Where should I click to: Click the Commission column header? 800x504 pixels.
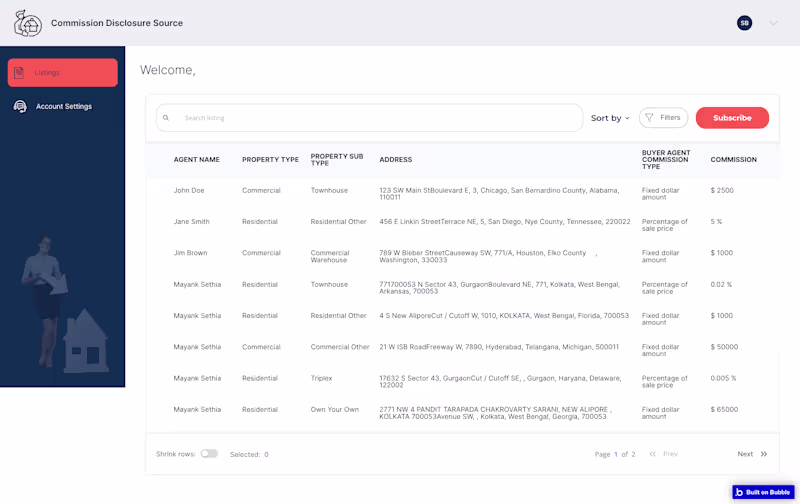tap(733, 160)
